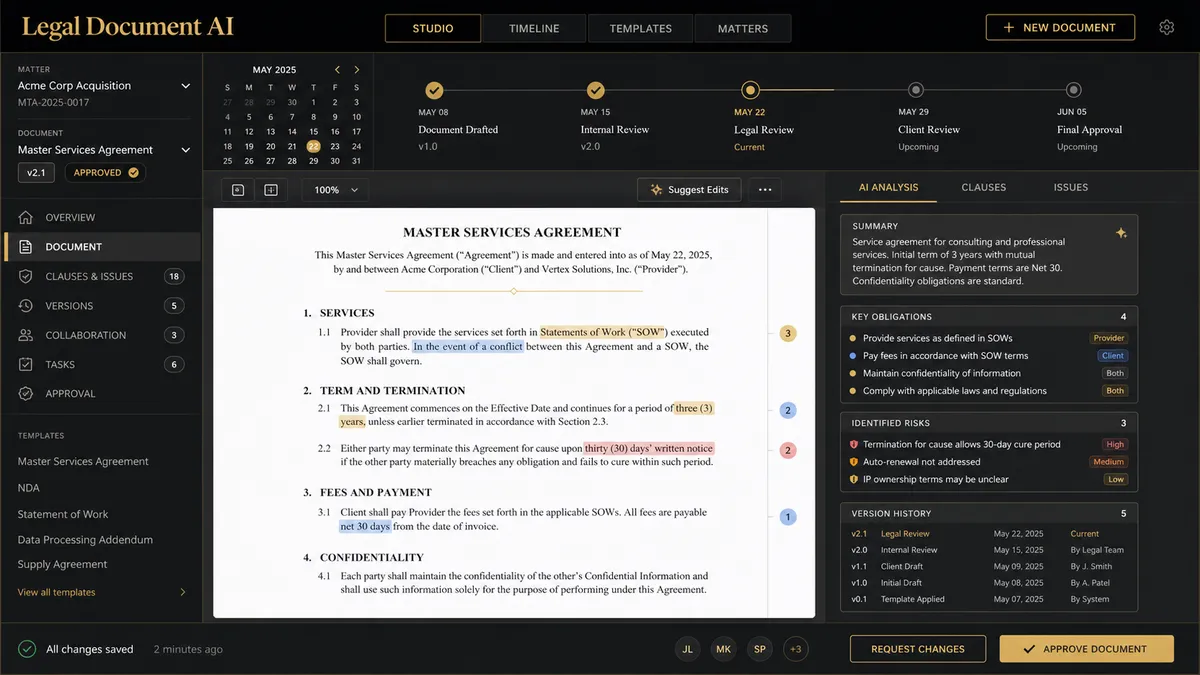Image resolution: width=1200 pixels, height=675 pixels.
Task: Go to previous month in calendar
Action: [x=338, y=70]
